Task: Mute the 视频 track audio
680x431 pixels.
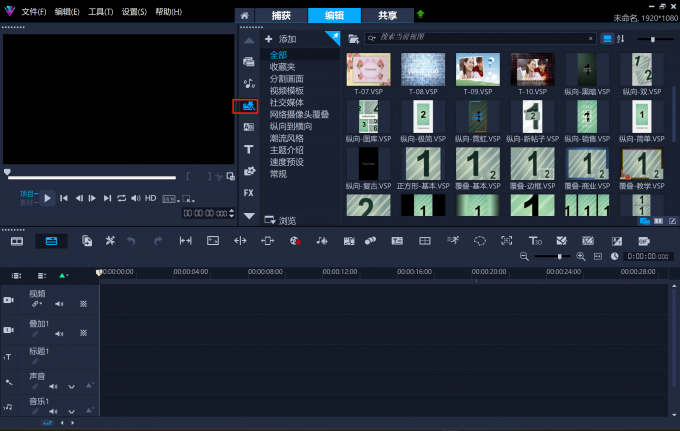Action: point(59,304)
